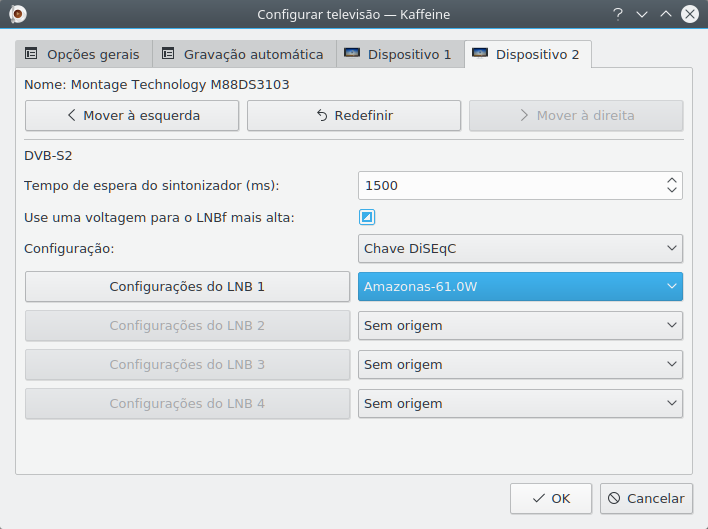Open the Gravação automática tab
Screen dimensions: 708x529
click(x=244, y=54)
